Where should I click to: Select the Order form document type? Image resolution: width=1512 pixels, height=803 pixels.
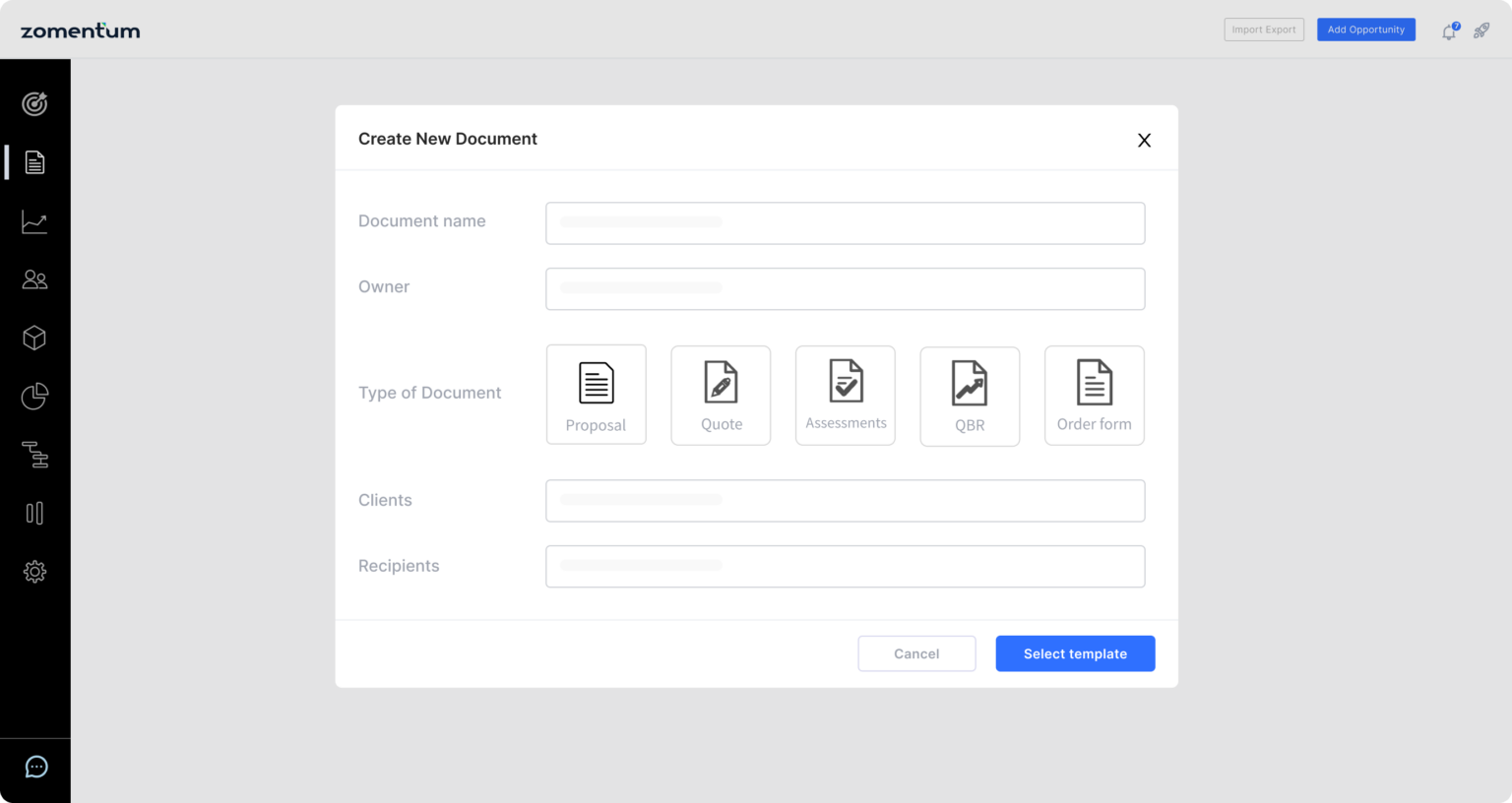point(1095,395)
